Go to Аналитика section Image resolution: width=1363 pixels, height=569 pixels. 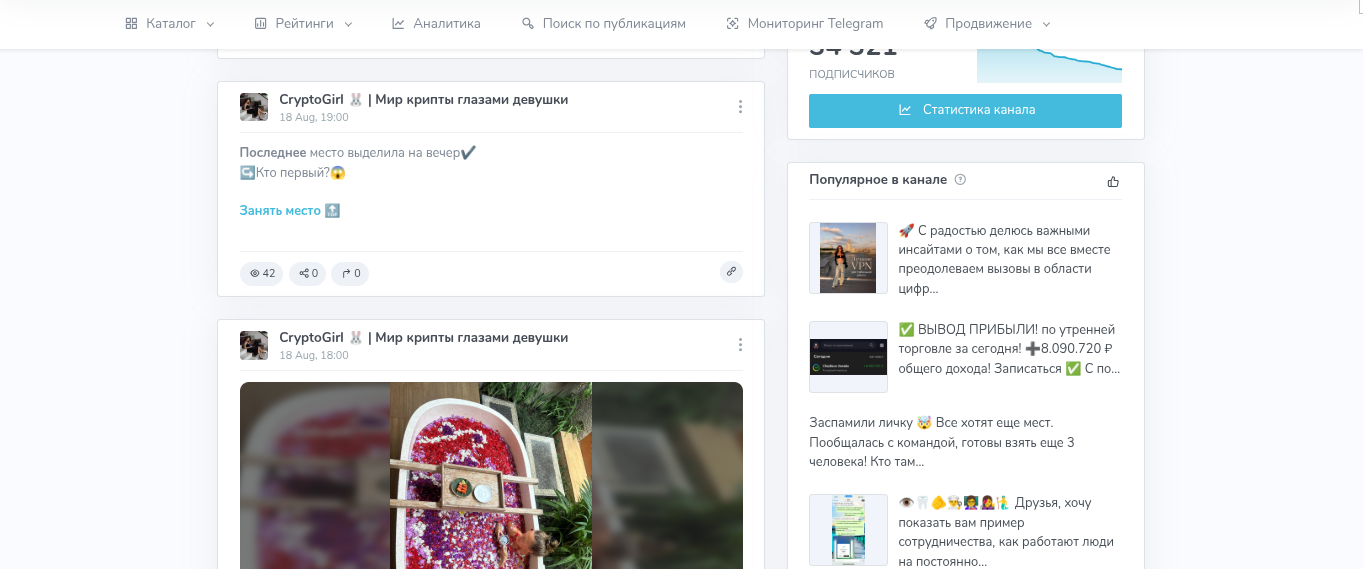(436, 23)
